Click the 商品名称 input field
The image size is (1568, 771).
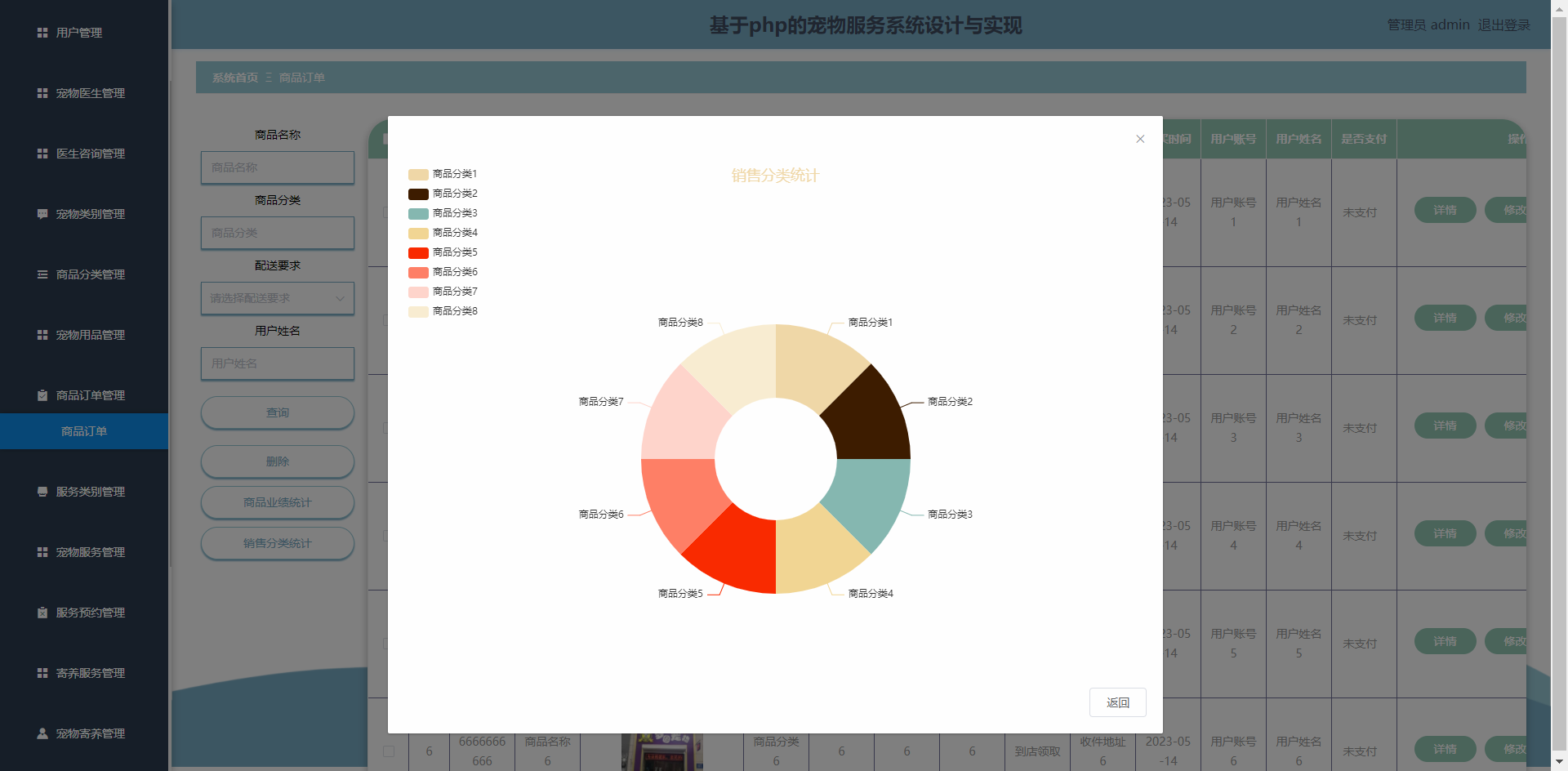pos(278,167)
